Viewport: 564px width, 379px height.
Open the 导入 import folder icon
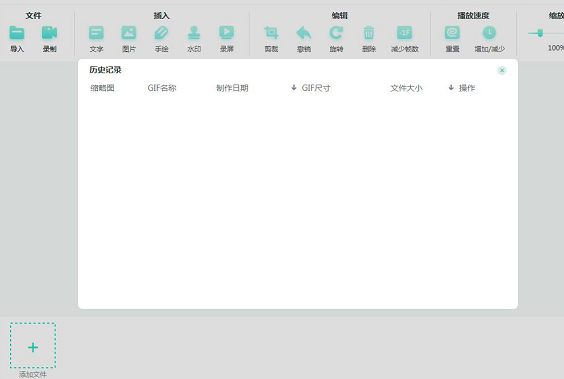tap(17, 33)
